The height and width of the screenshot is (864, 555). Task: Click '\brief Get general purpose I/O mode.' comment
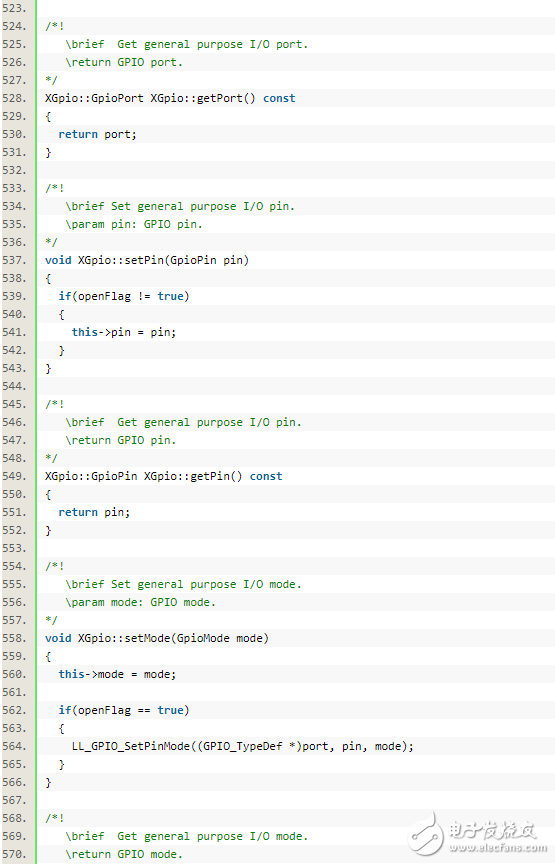[186, 836]
